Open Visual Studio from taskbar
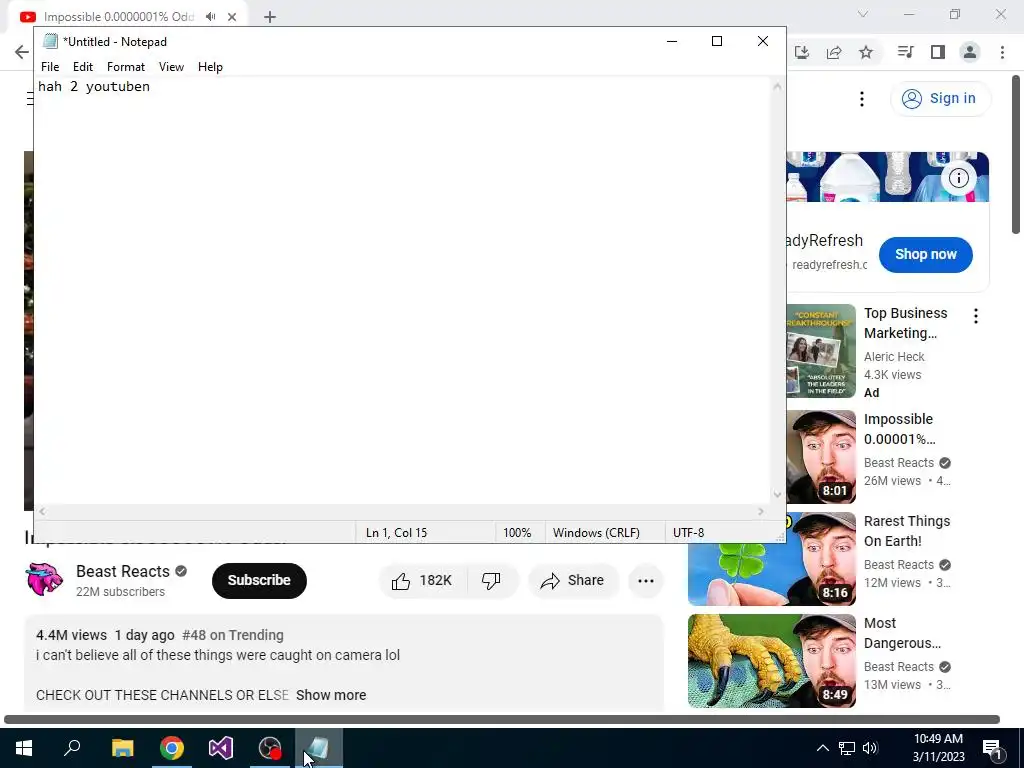Image resolution: width=1024 pixels, height=768 pixels. (221, 748)
